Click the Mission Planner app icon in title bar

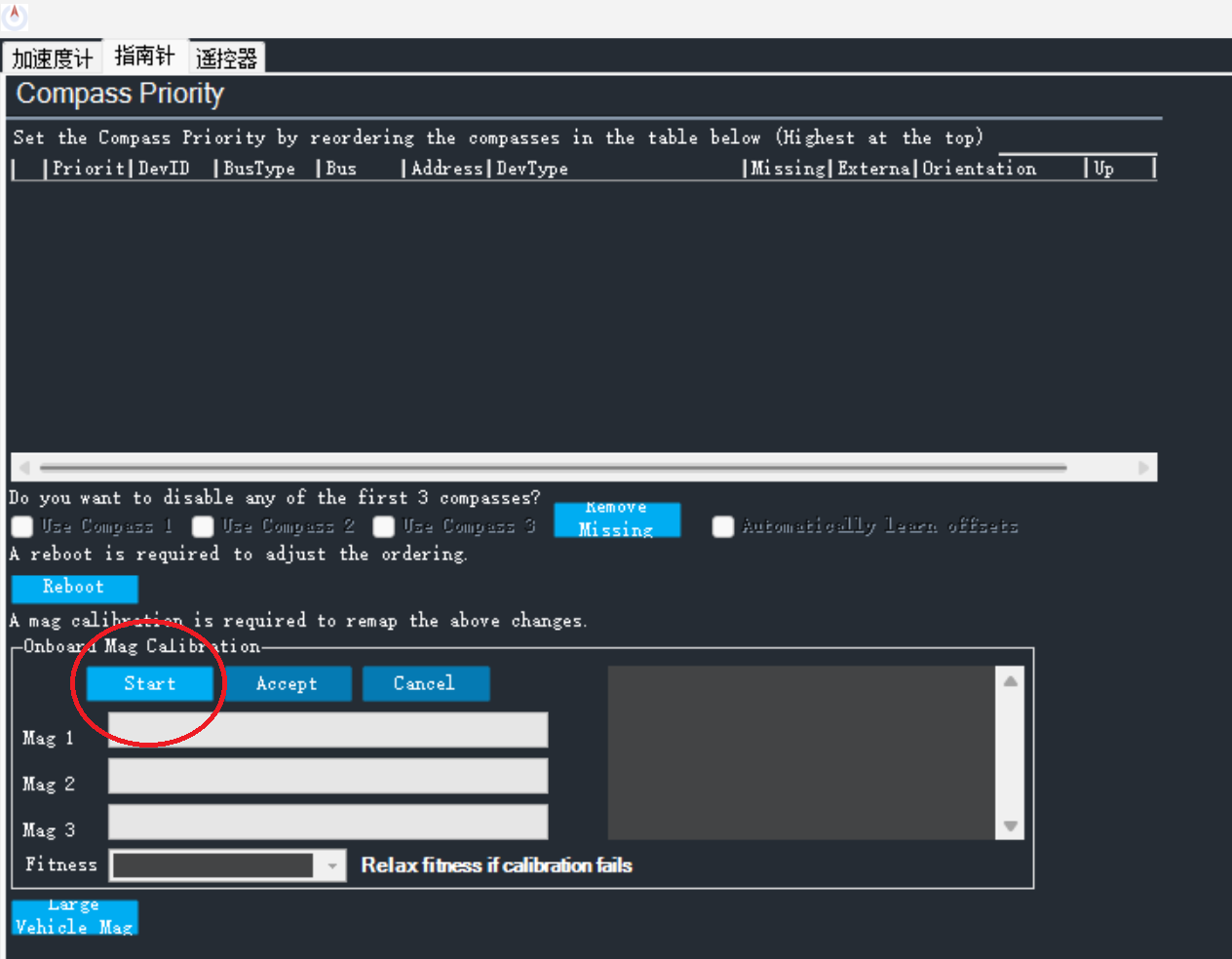(x=15, y=15)
